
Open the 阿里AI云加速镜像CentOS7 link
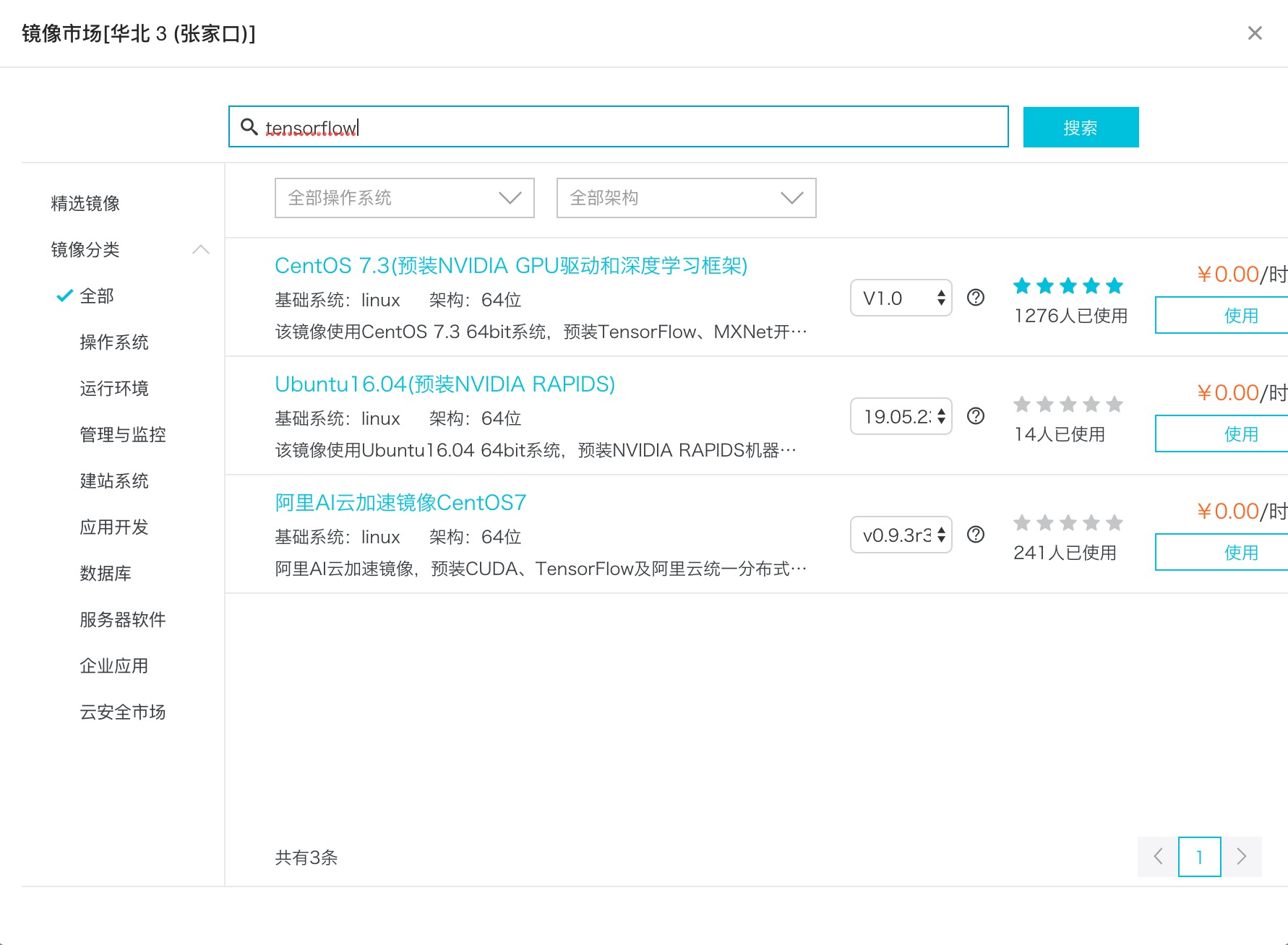pos(400,503)
